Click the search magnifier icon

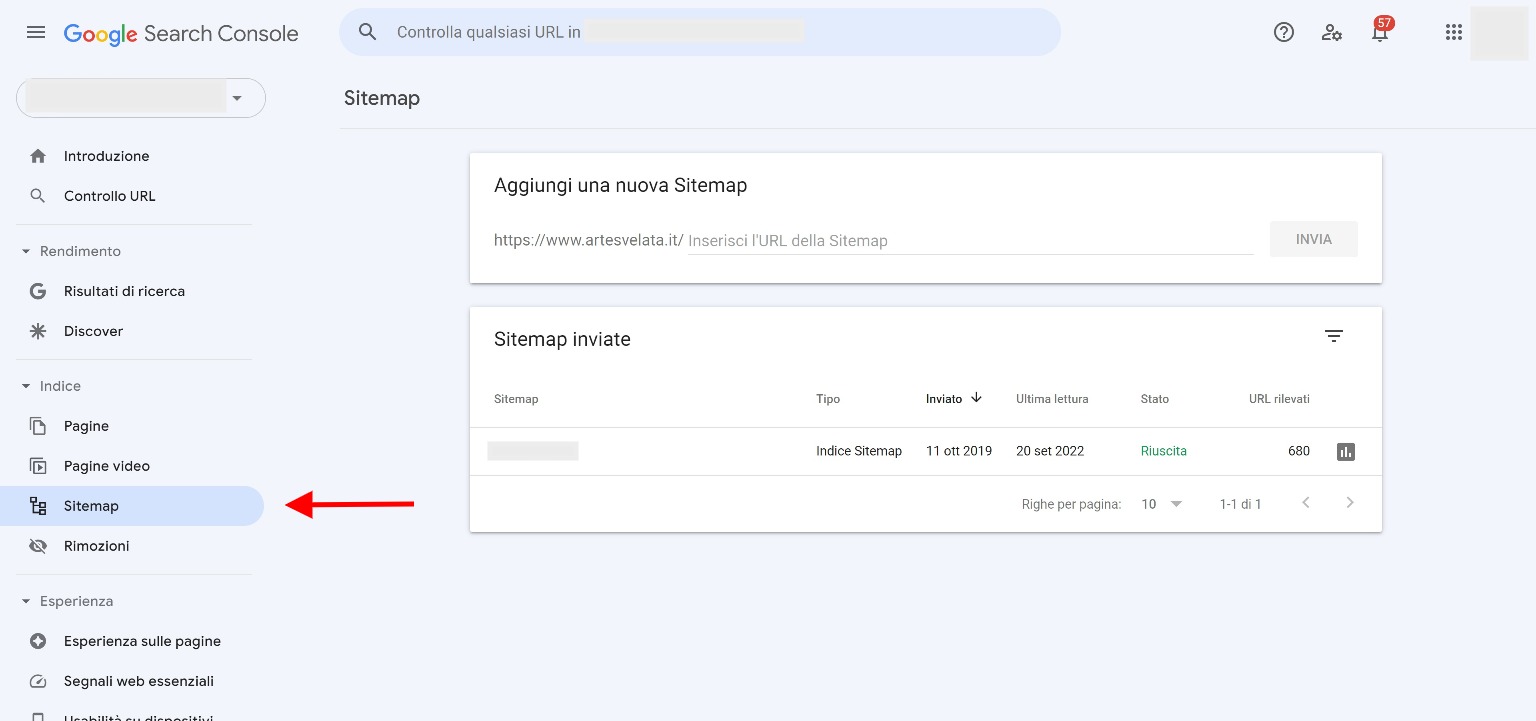coord(367,32)
